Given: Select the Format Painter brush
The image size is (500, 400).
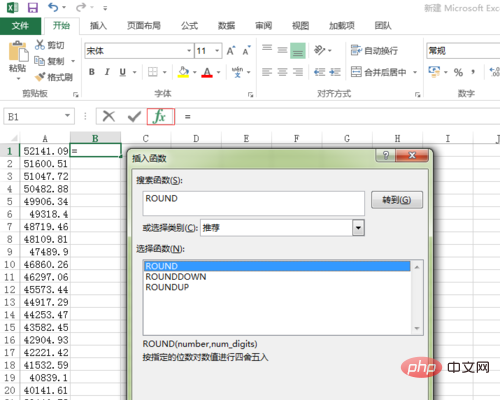Looking at the screenshot, I should click(x=40, y=77).
